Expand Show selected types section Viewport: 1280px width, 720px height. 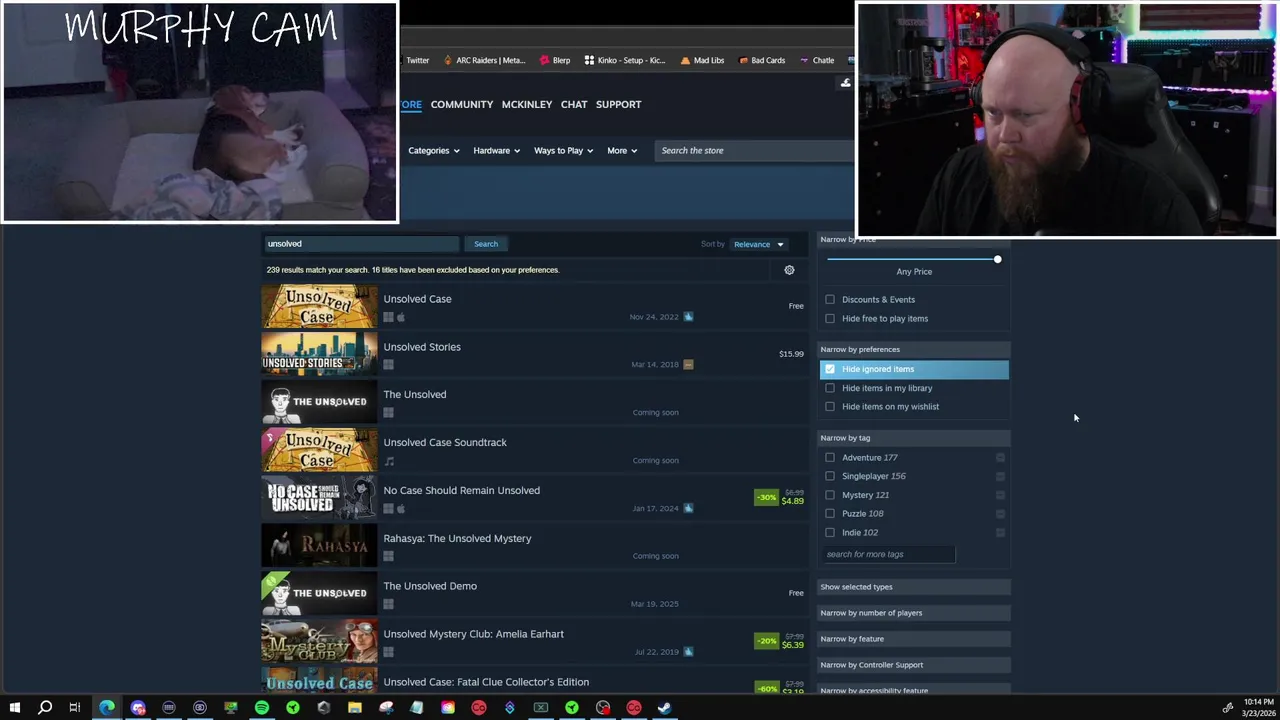[x=914, y=587]
